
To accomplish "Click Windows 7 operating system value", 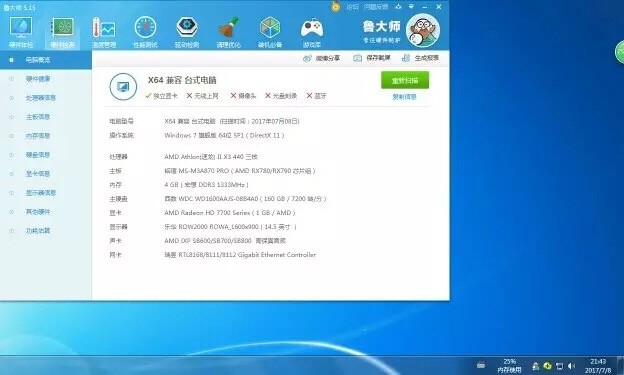I will tap(224, 135).
